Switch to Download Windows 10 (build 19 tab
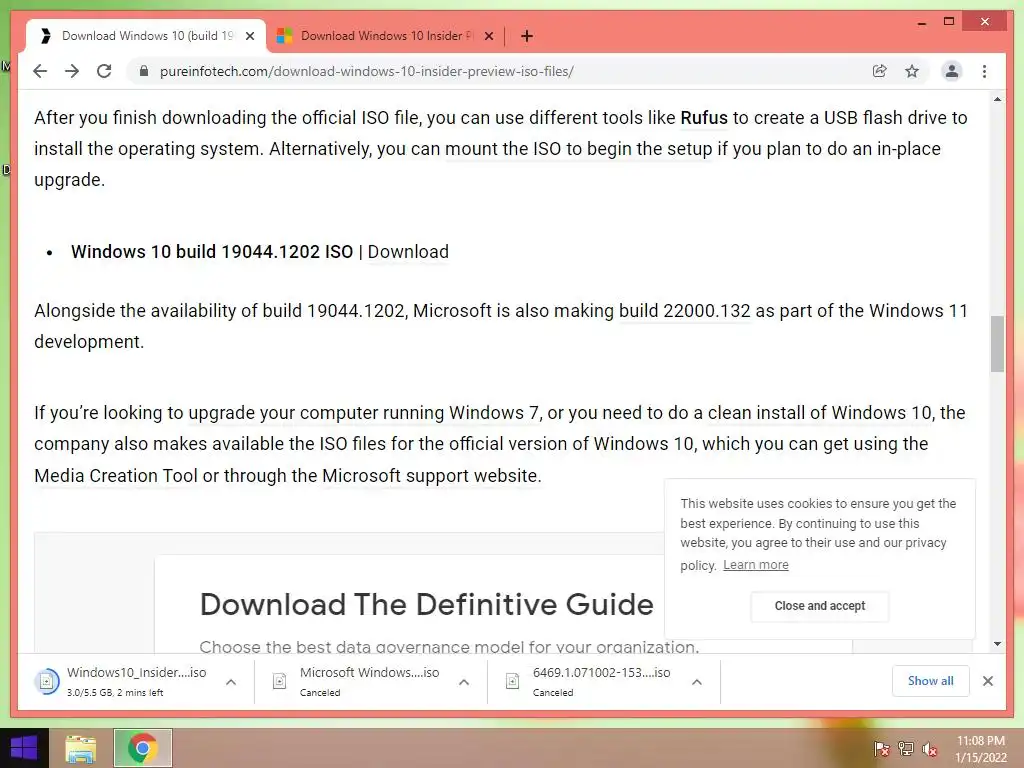1024x768 pixels. [147, 36]
